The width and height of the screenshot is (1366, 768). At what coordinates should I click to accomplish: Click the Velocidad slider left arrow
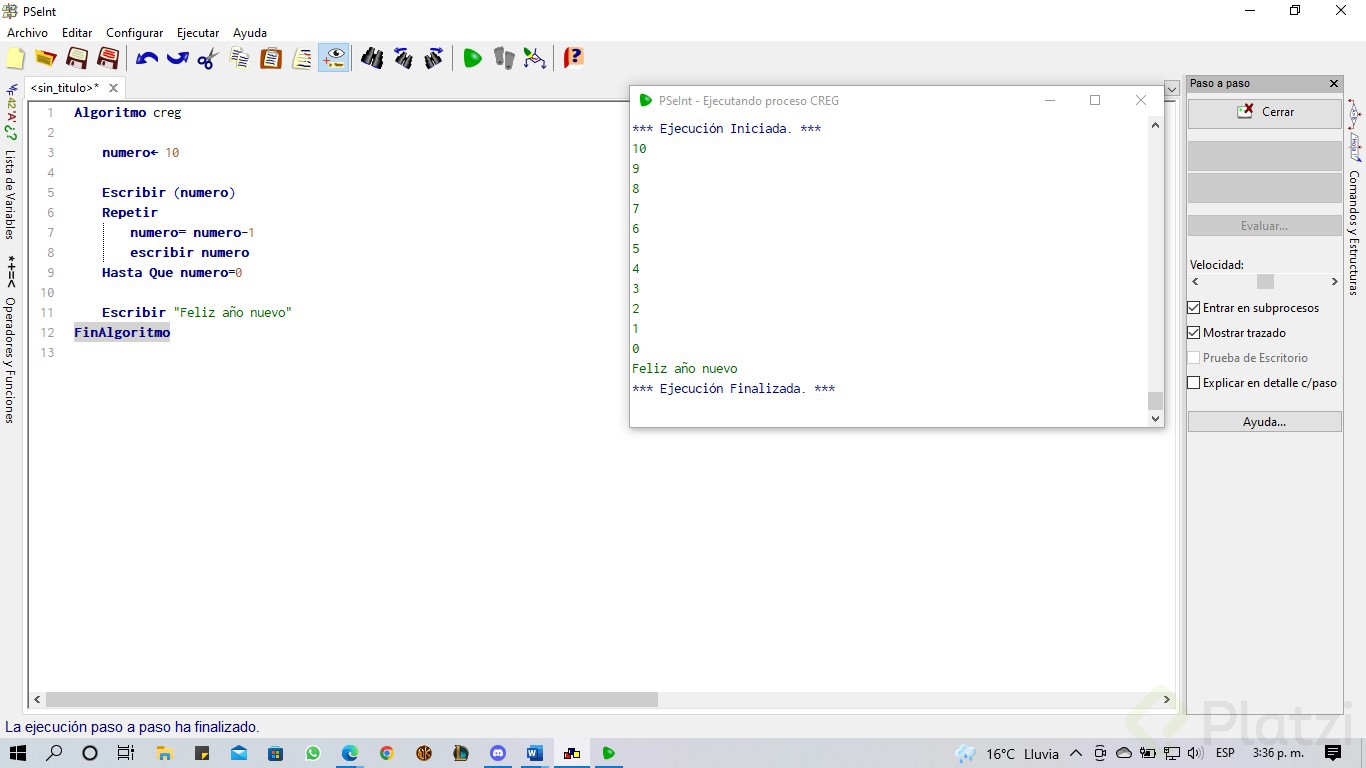pos(1196,282)
